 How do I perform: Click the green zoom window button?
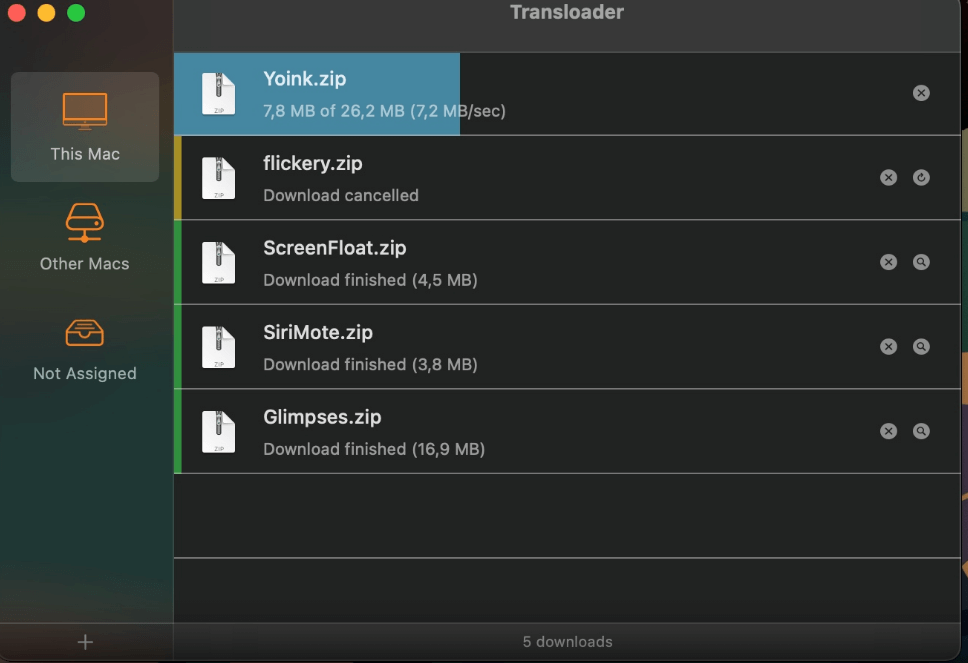point(76,12)
